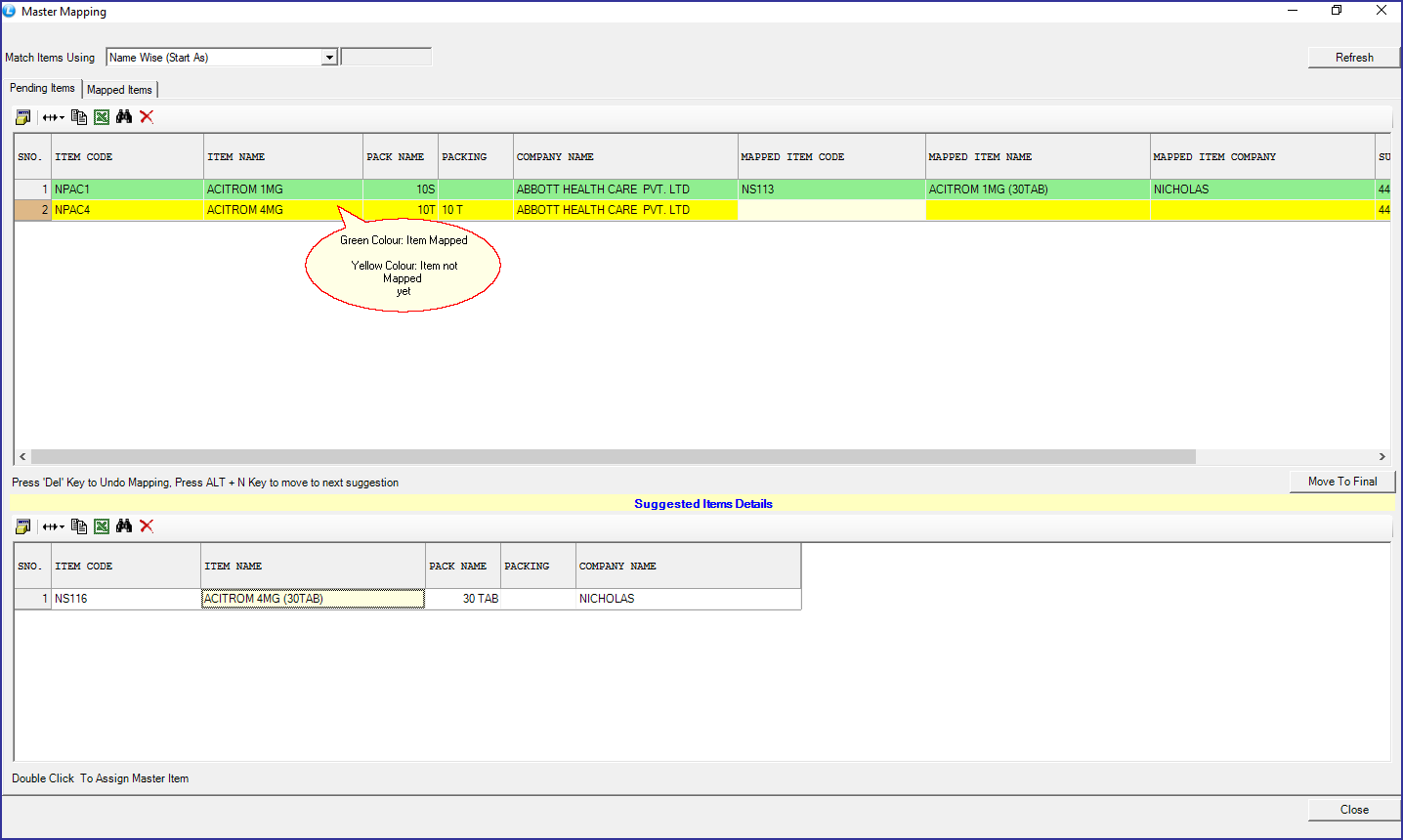Click ACITROM 1MG item name cell
Screen dimensions: 1403x840
[x=283, y=189]
